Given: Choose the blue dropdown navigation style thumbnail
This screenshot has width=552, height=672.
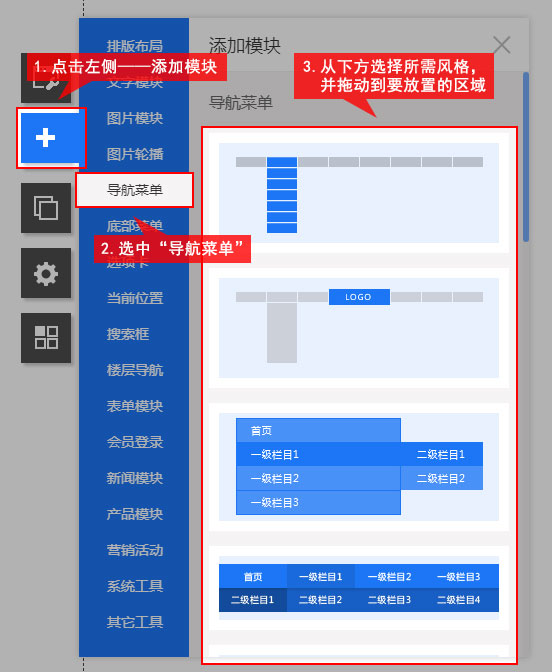Looking at the screenshot, I should (x=359, y=193).
